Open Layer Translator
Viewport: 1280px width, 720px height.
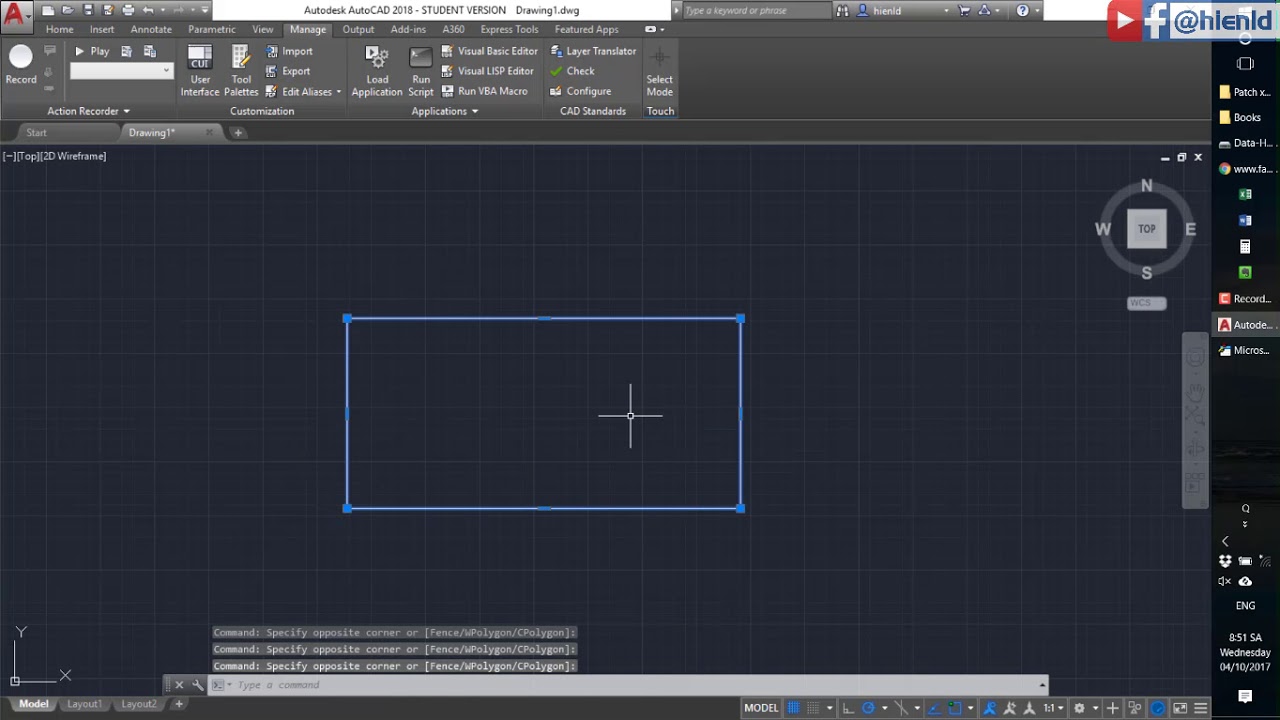point(593,51)
